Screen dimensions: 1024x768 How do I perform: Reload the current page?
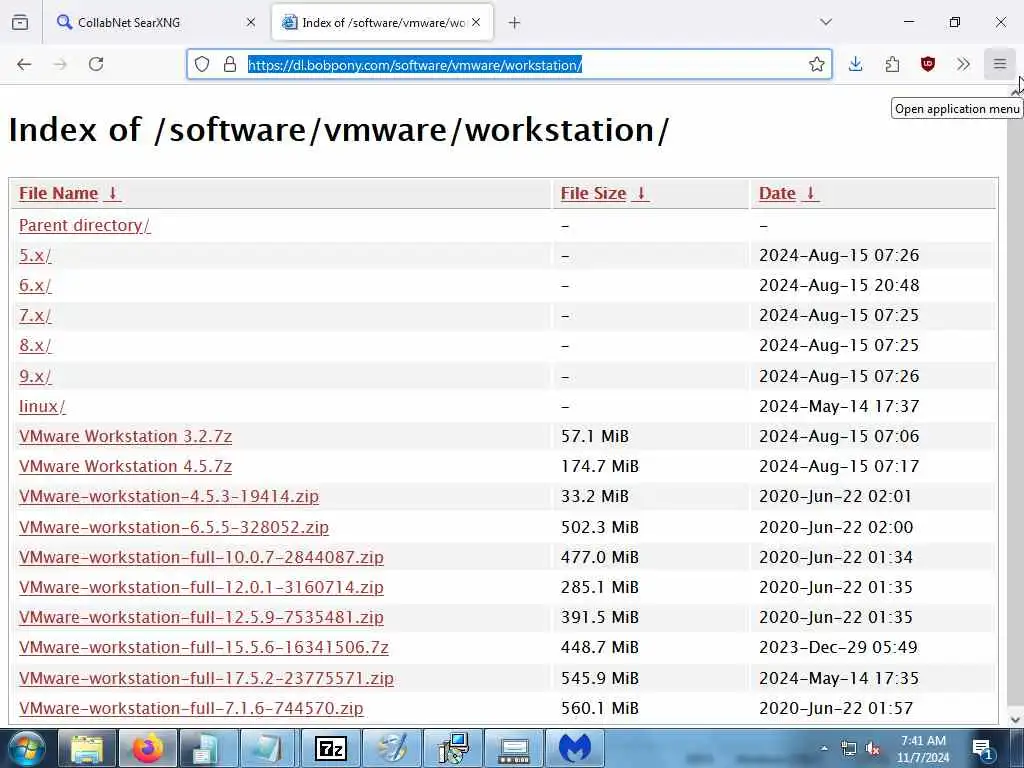coord(96,64)
